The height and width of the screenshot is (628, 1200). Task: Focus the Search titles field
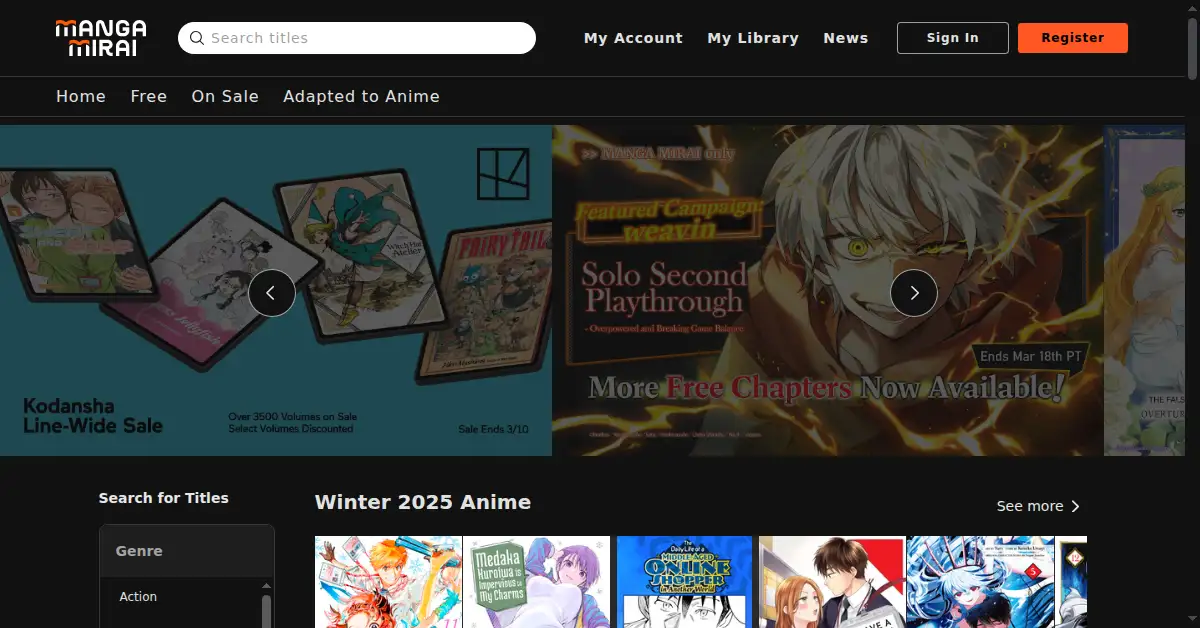357,38
